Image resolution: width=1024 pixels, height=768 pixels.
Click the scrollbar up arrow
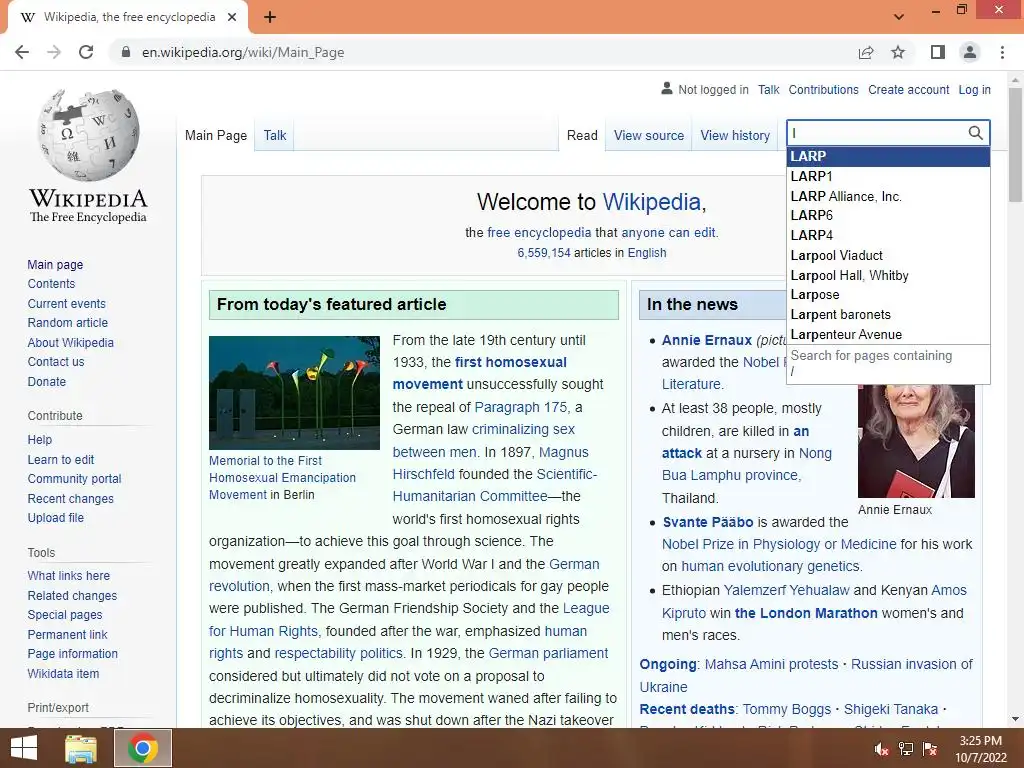[1016, 80]
